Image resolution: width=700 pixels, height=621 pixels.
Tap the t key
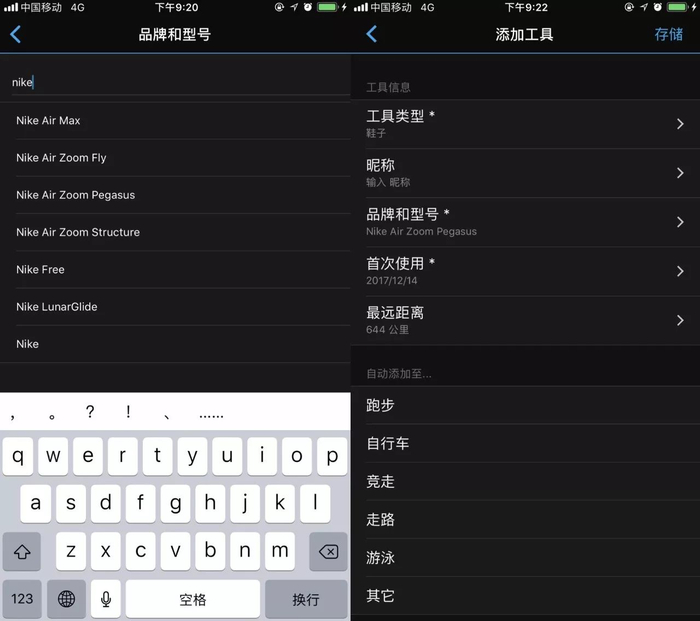[x=158, y=456]
